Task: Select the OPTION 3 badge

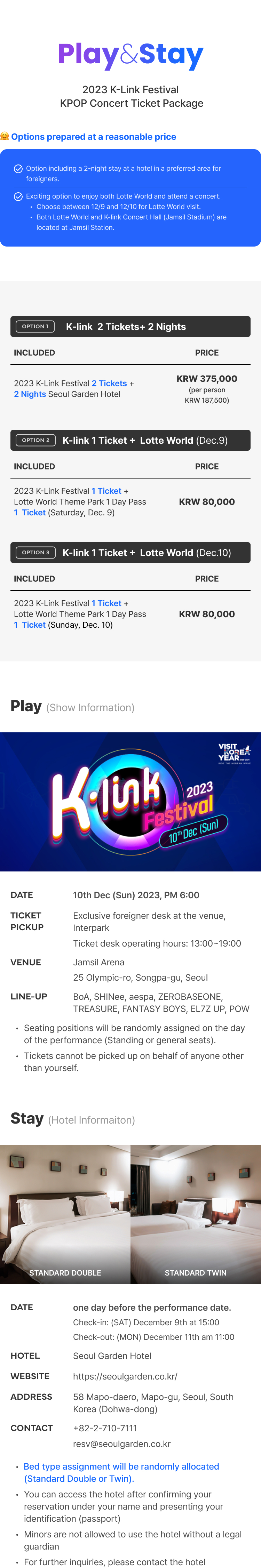Action: (35, 553)
